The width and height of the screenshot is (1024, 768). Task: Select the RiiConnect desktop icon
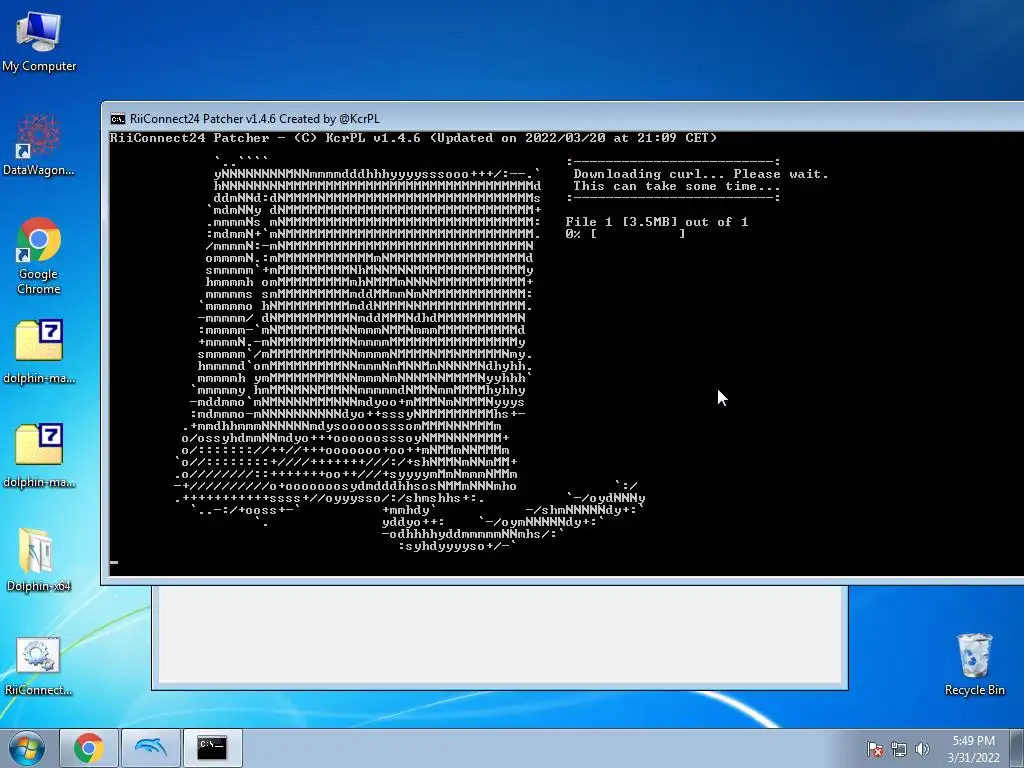(x=39, y=665)
